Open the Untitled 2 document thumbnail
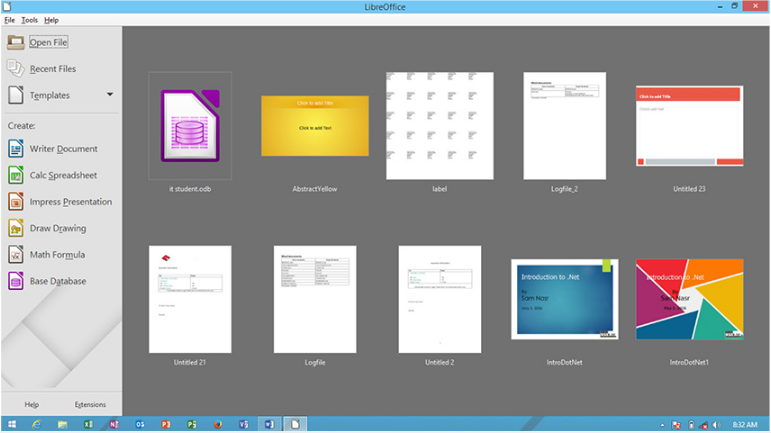Screen dimensions: 771x433 (440, 299)
